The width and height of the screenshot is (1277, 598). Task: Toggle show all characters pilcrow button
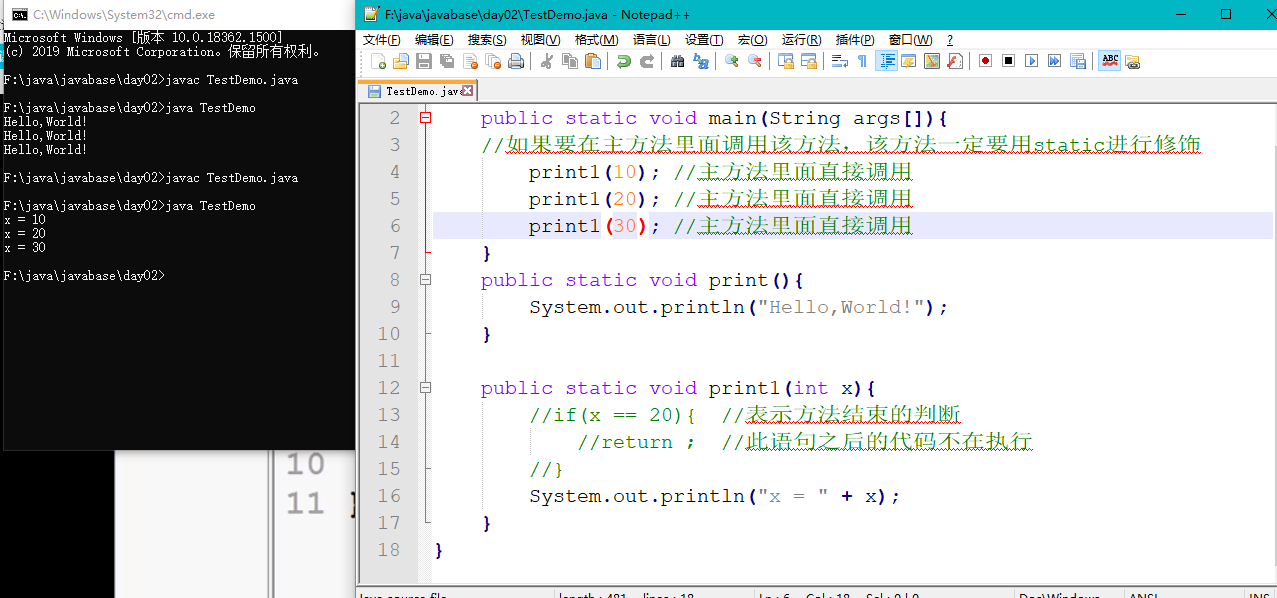coord(862,61)
